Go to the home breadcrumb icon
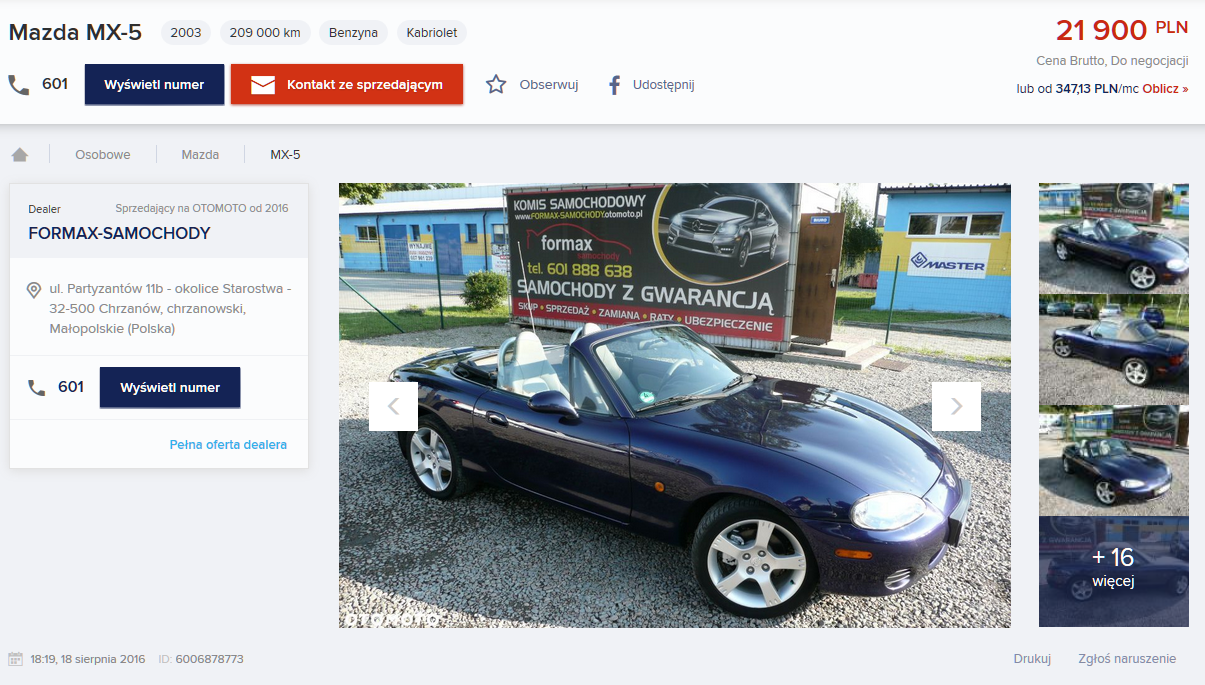Viewport: 1205px width, 685px height. 20,155
